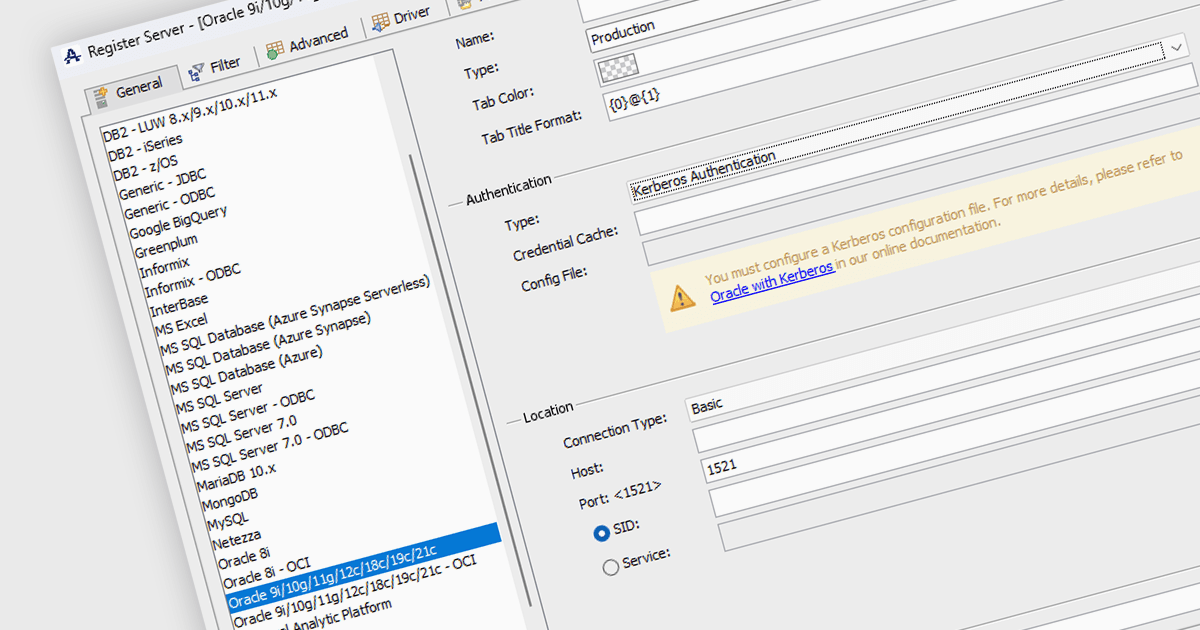
Task: Select the SID radio button
Action: [x=601, y=534]
